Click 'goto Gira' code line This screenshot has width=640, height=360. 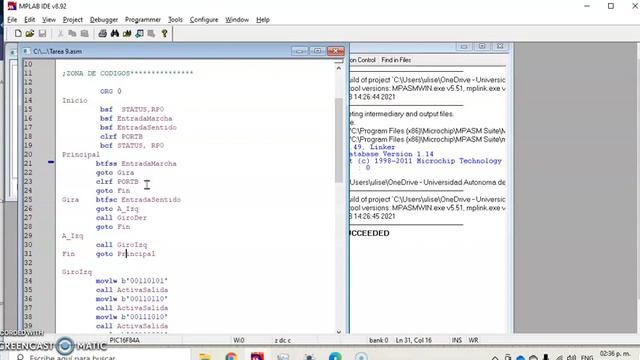115,173
